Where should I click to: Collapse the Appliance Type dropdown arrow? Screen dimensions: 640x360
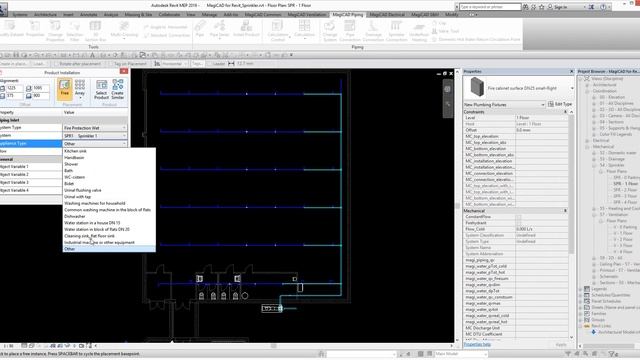[124, 144]
